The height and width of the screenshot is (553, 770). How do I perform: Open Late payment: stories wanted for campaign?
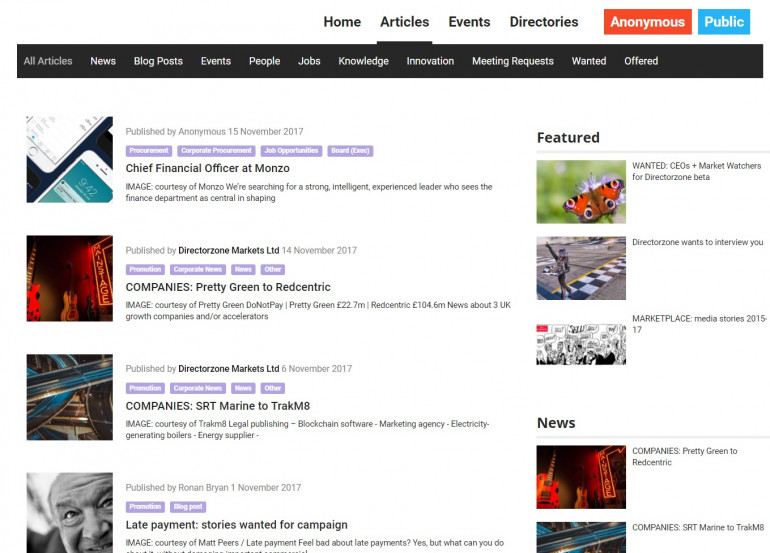point(236,525)
